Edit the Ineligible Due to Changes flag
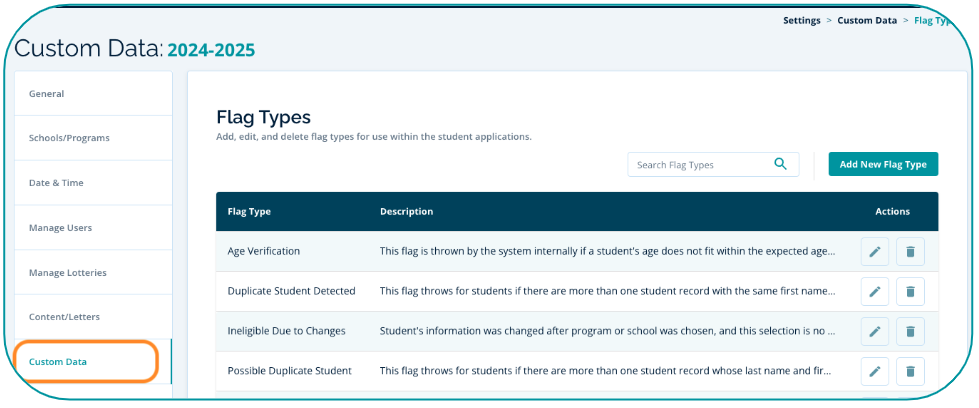 coord(875,331)
